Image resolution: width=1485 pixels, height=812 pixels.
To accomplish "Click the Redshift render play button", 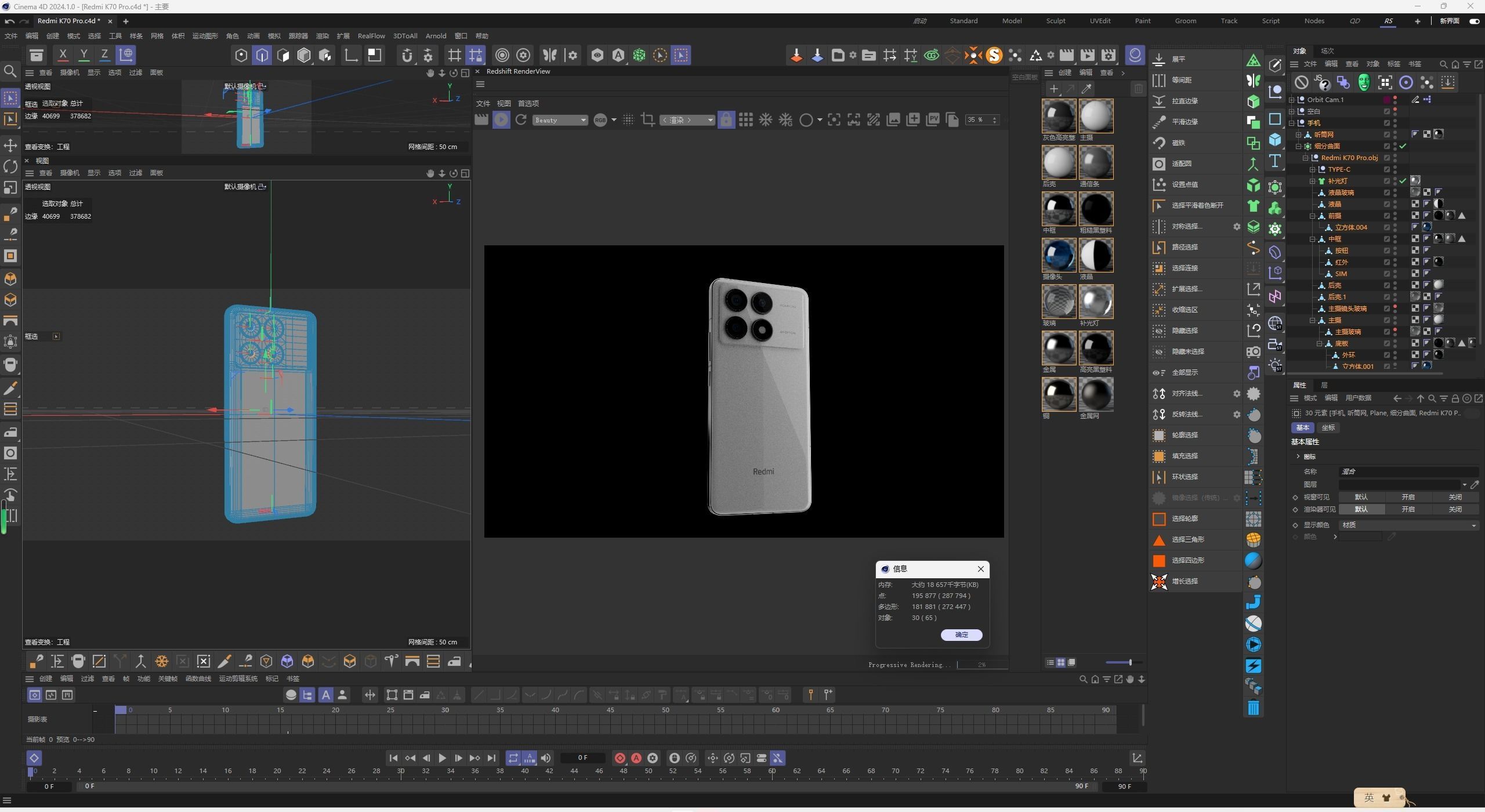I will (501, 120).
